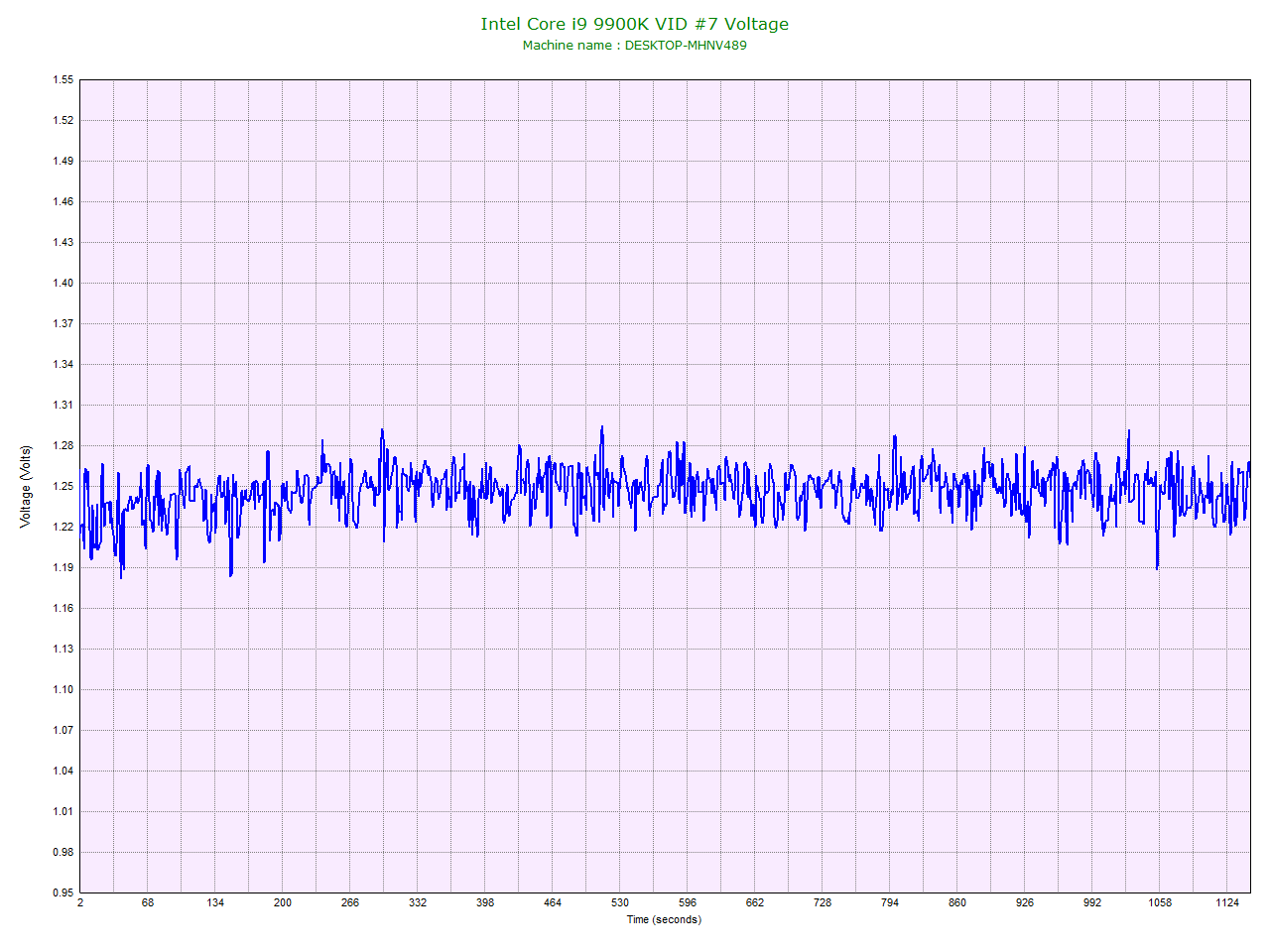Click the 596 seconds time label
The width and height of the screenshot is (1270, 952).
(688, 902)
